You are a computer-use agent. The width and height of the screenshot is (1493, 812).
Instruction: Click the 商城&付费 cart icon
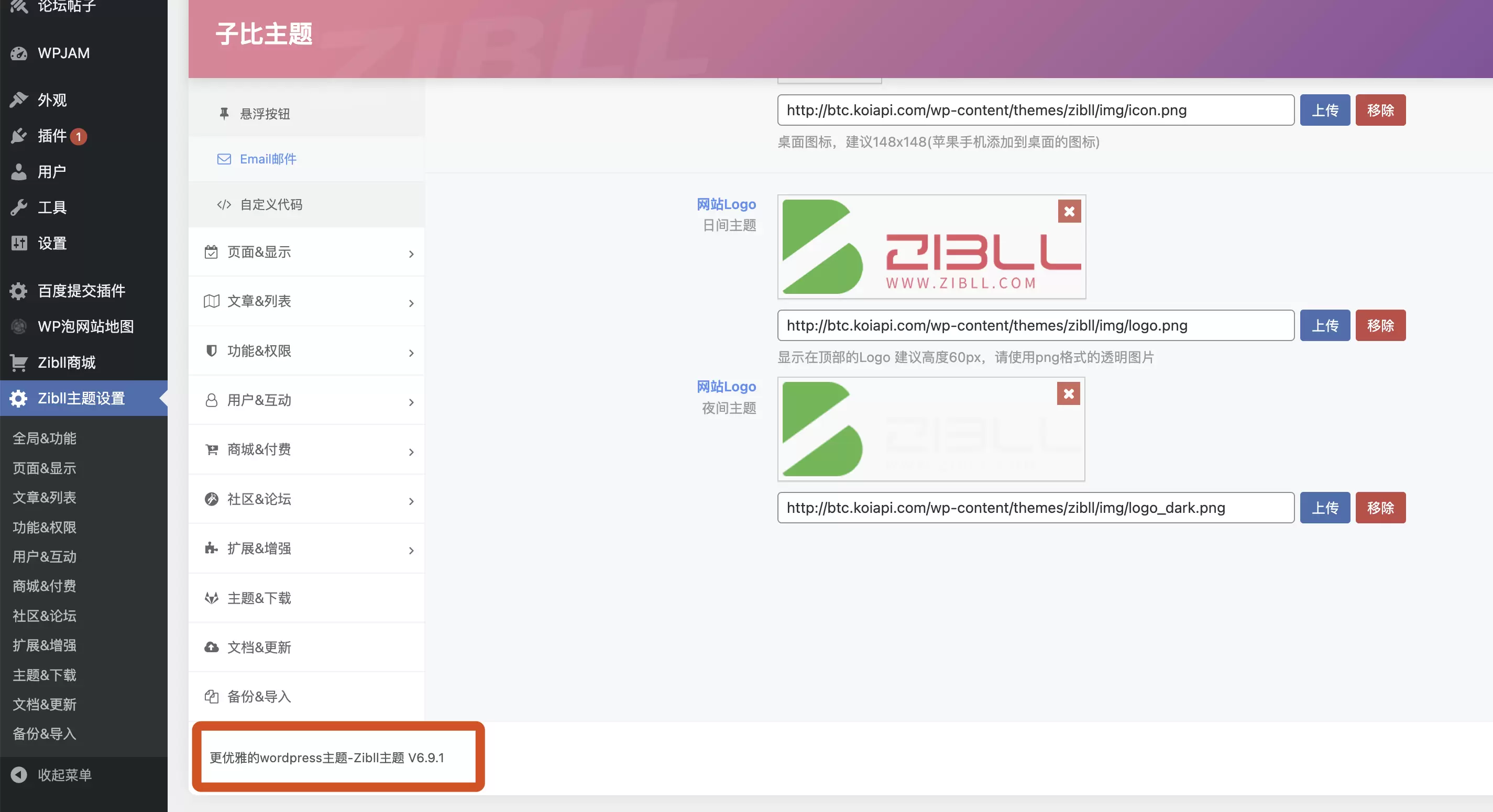[x=212, y=450]
